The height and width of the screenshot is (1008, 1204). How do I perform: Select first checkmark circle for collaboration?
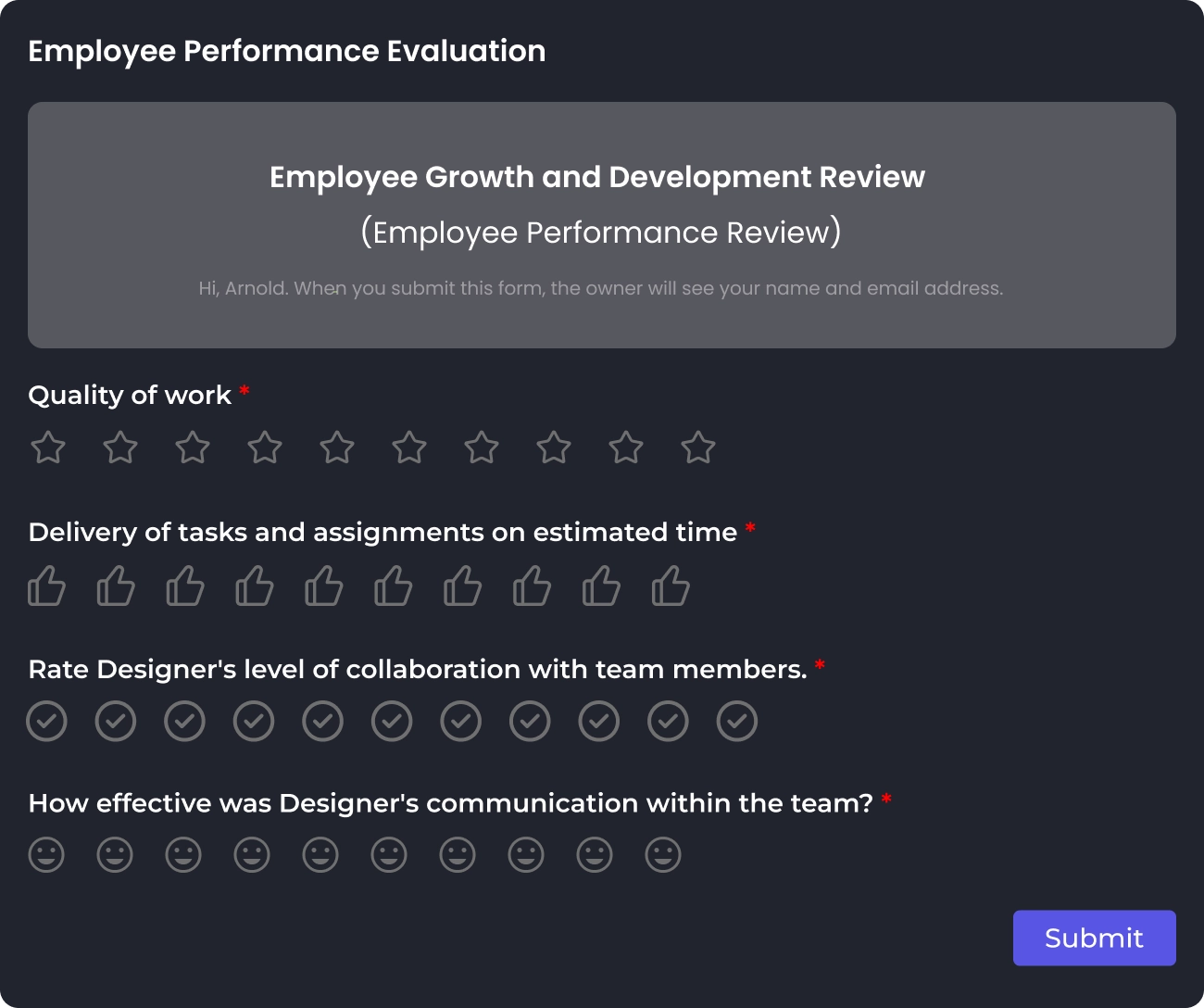click(x=47, y=722)
